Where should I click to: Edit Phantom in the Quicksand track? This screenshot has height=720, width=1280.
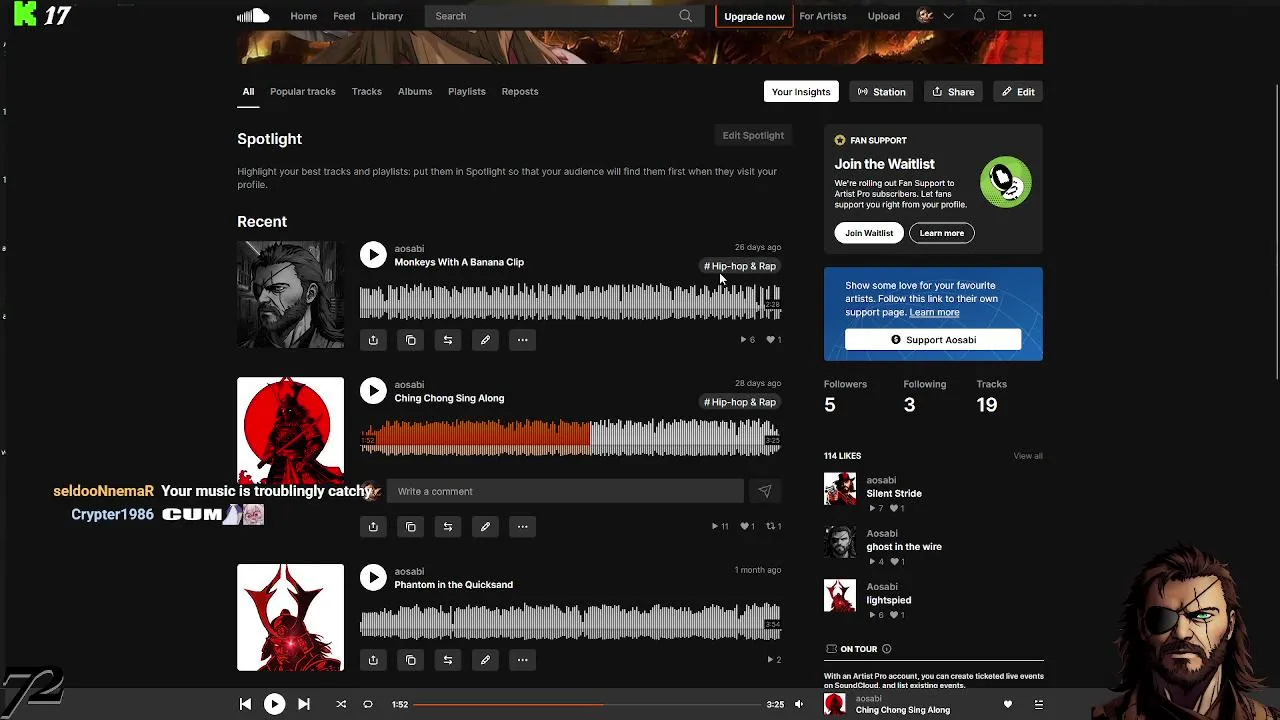click(485, 660)
